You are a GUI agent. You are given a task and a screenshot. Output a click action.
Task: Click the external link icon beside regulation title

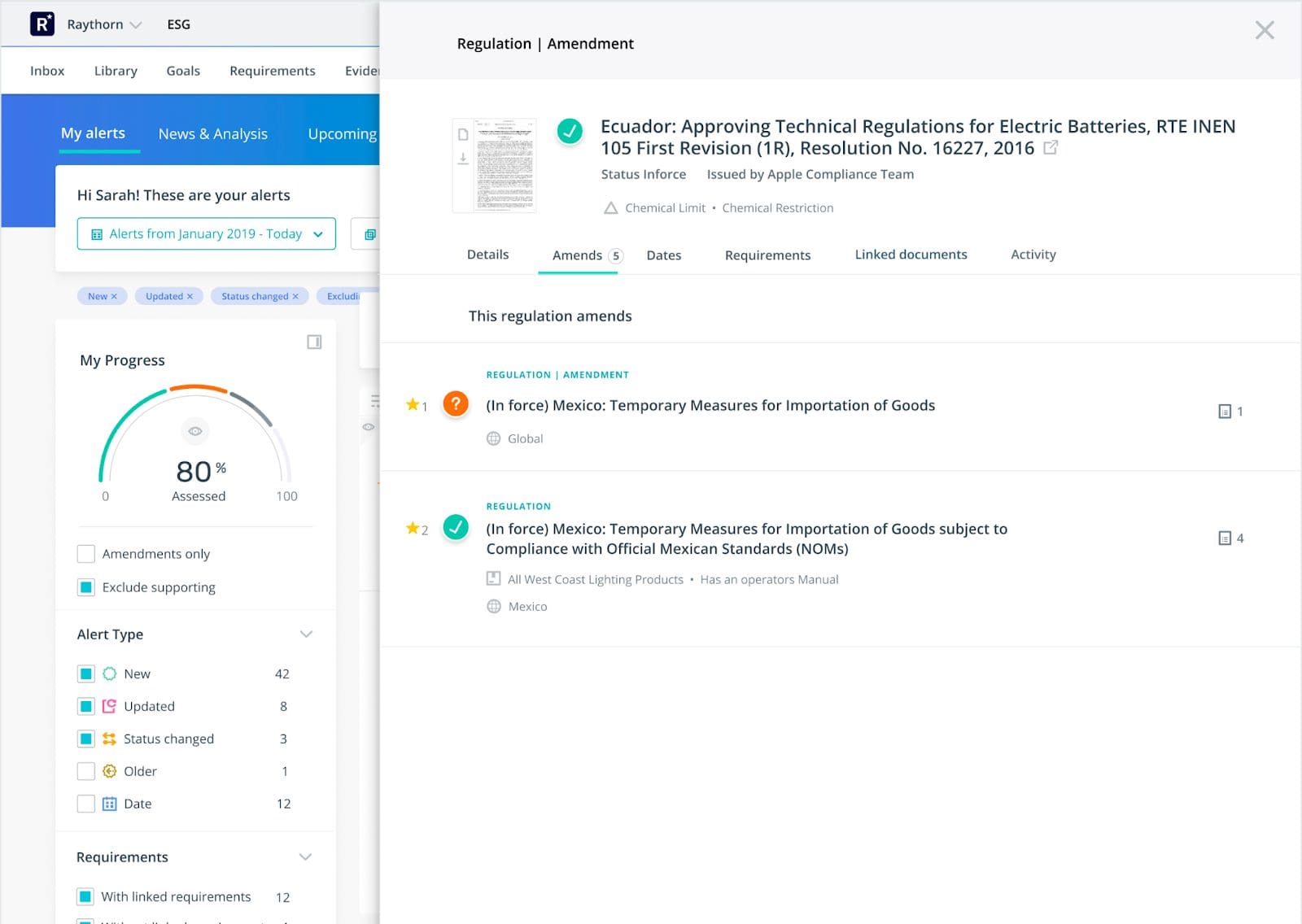1051,148
